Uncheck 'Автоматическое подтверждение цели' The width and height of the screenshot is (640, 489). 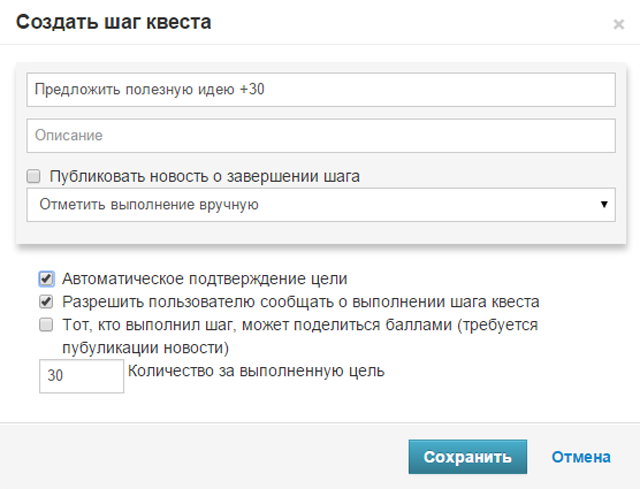coord(46,279)
